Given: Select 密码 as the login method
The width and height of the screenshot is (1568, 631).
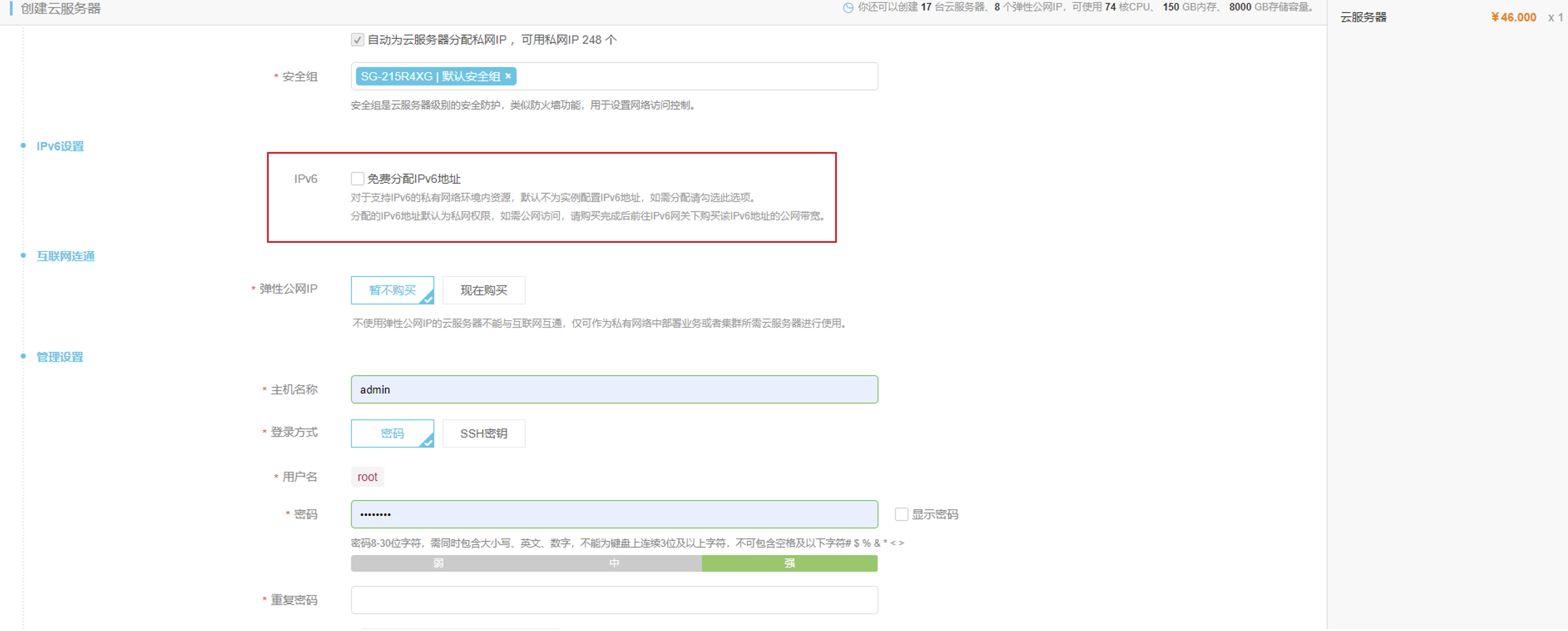Looking at the screenshot, I should [392, 434].
